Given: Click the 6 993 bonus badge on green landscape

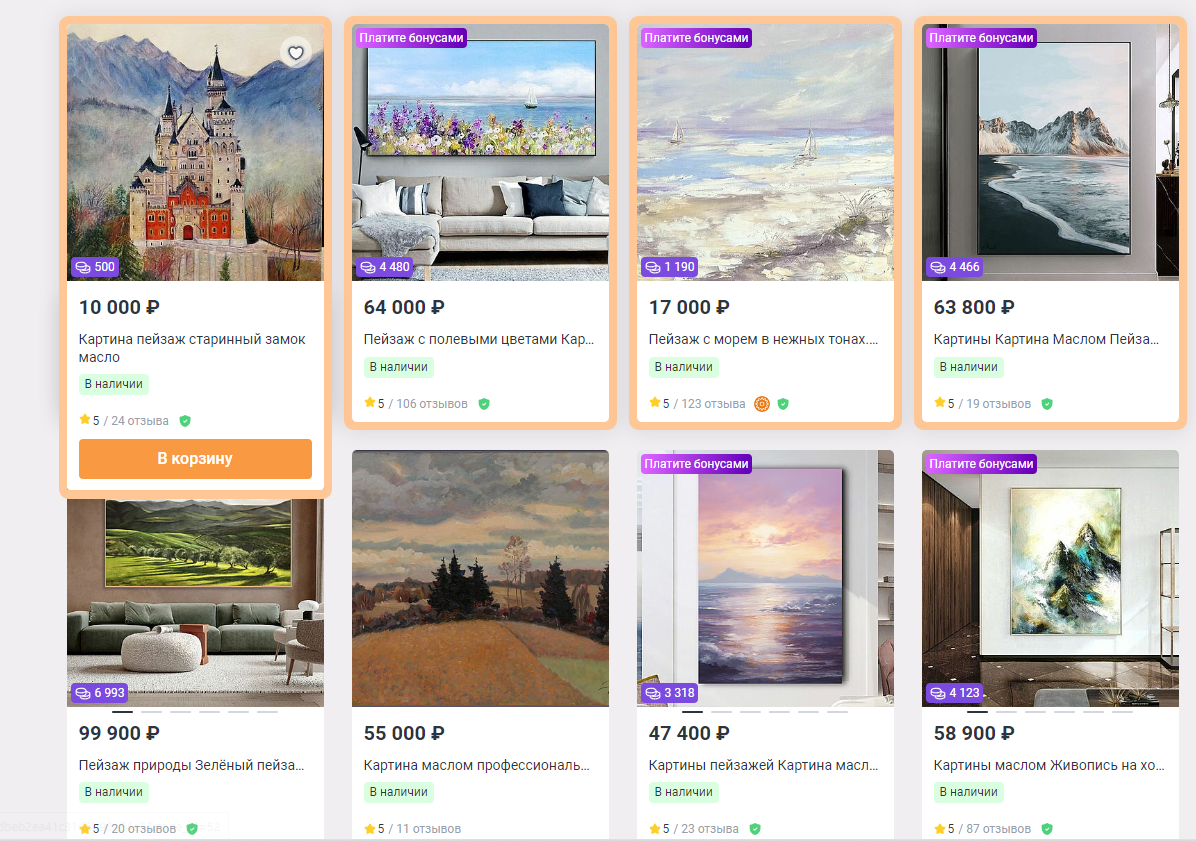Looking at the screenshot, I should pyautogui.click(x=100, y=692).
